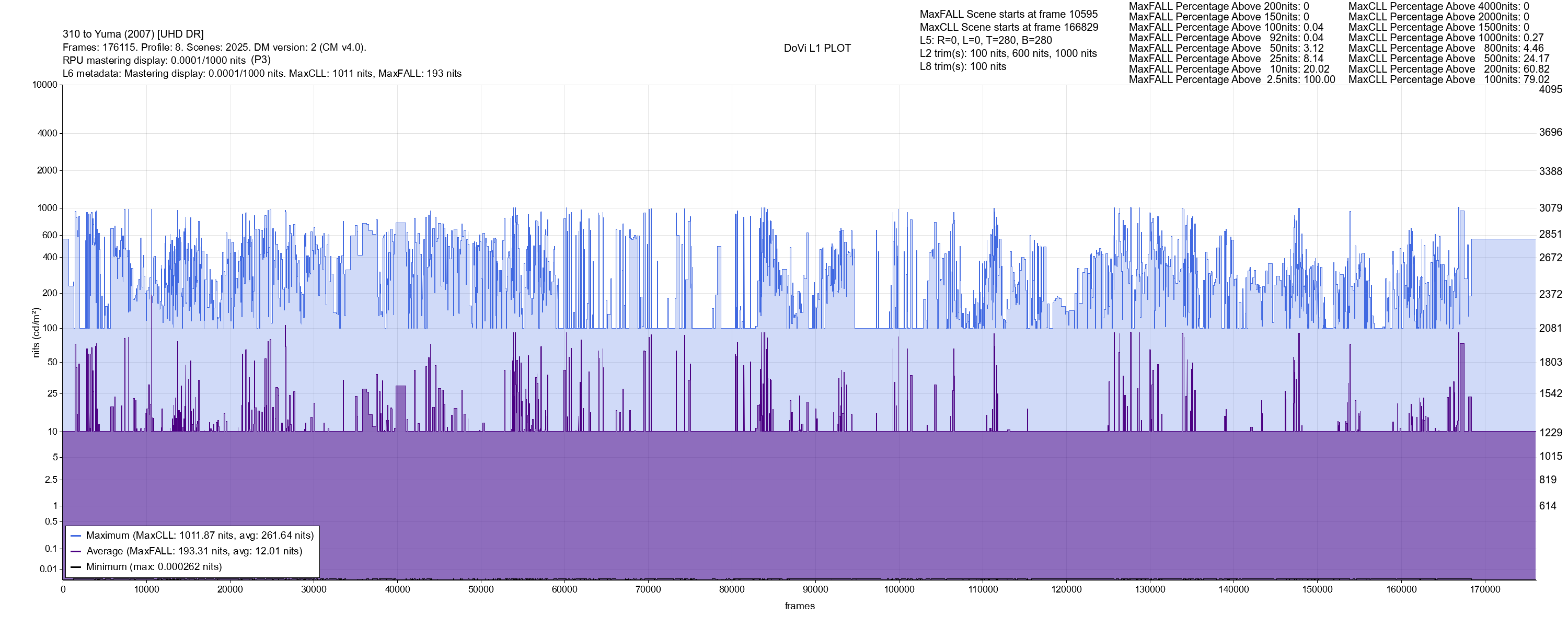Screen dimensions: 1568x627
Task: Click MaxCLL Percentage Above 100nits entry
Action: click(x=1449, y=80)
